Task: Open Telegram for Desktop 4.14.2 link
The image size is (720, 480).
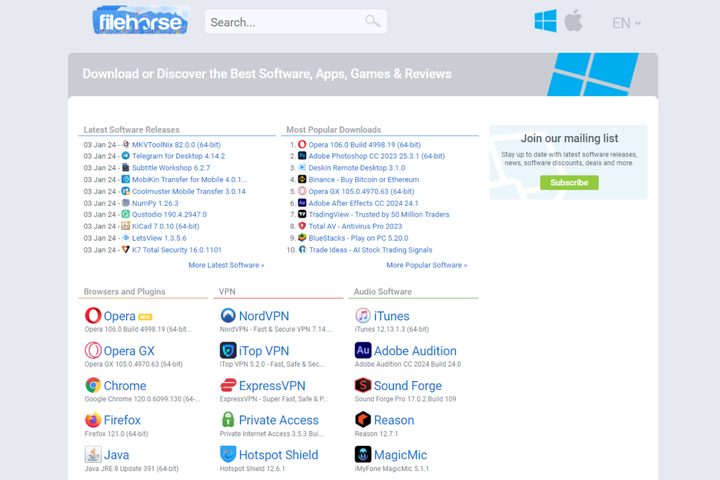Action: [x=179, y=156]
